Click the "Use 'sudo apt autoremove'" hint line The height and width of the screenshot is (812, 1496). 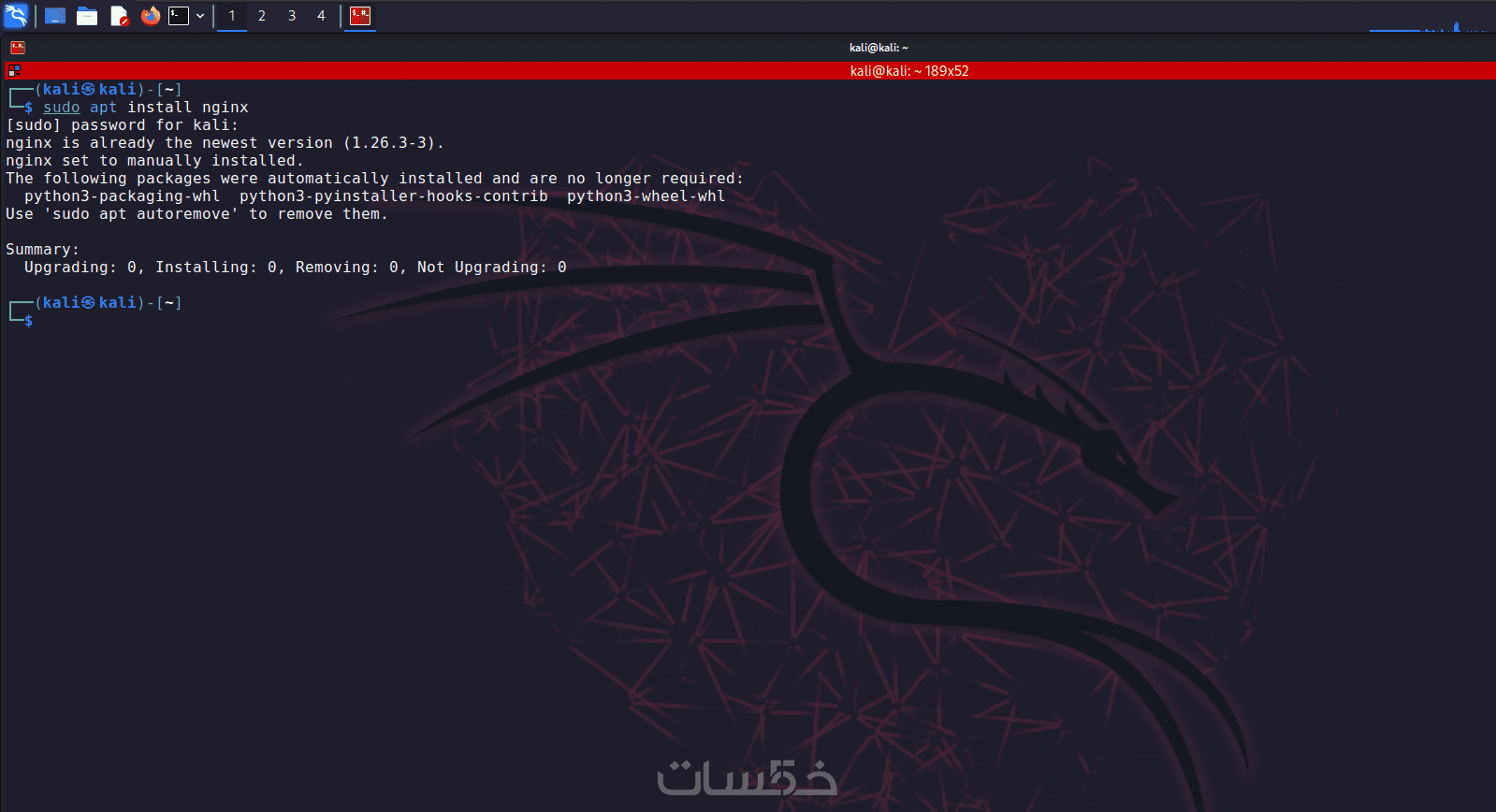pyautogui.click(x=197, y=214)
